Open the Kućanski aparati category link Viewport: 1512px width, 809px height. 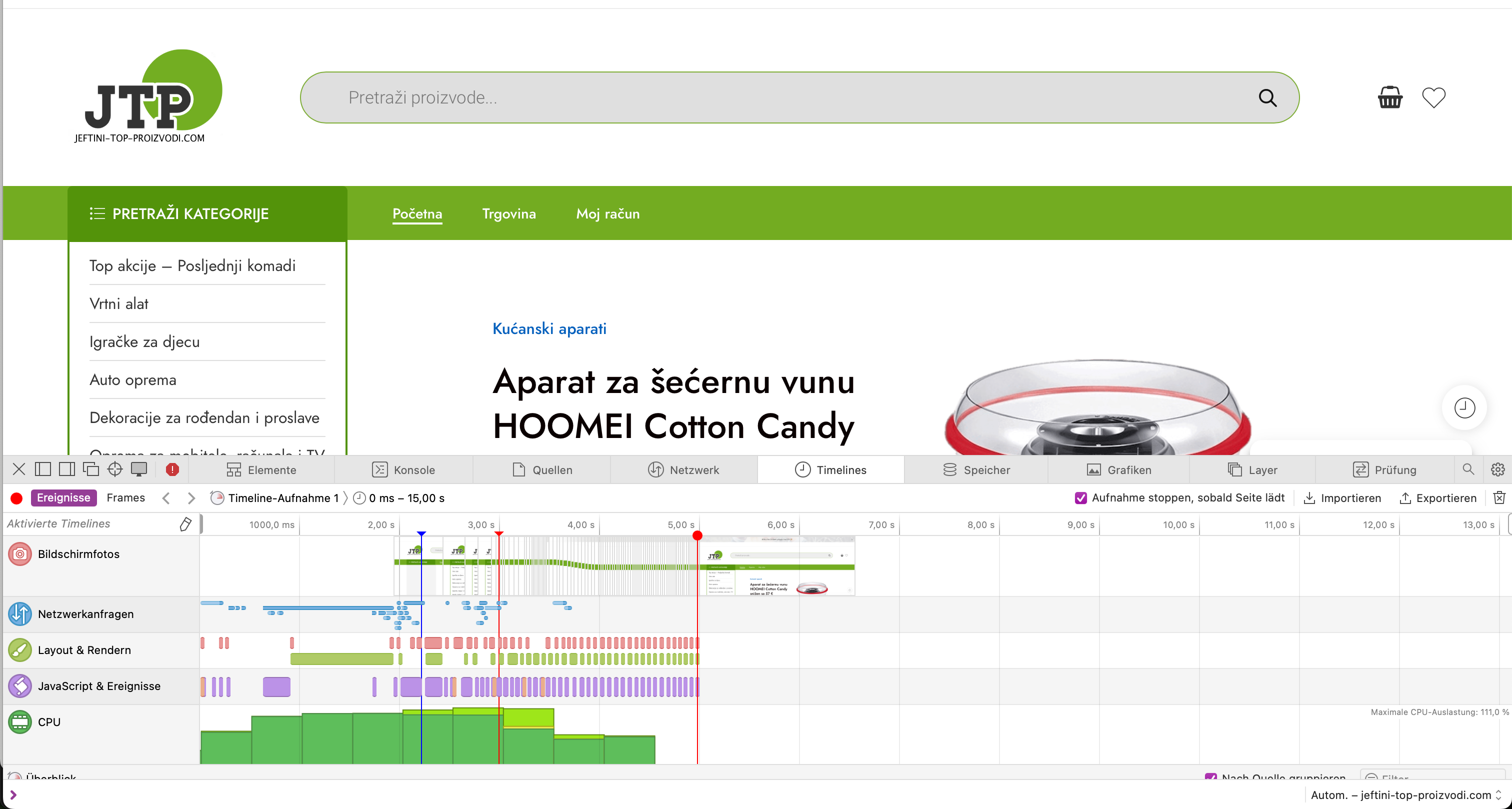pos(549,329)
